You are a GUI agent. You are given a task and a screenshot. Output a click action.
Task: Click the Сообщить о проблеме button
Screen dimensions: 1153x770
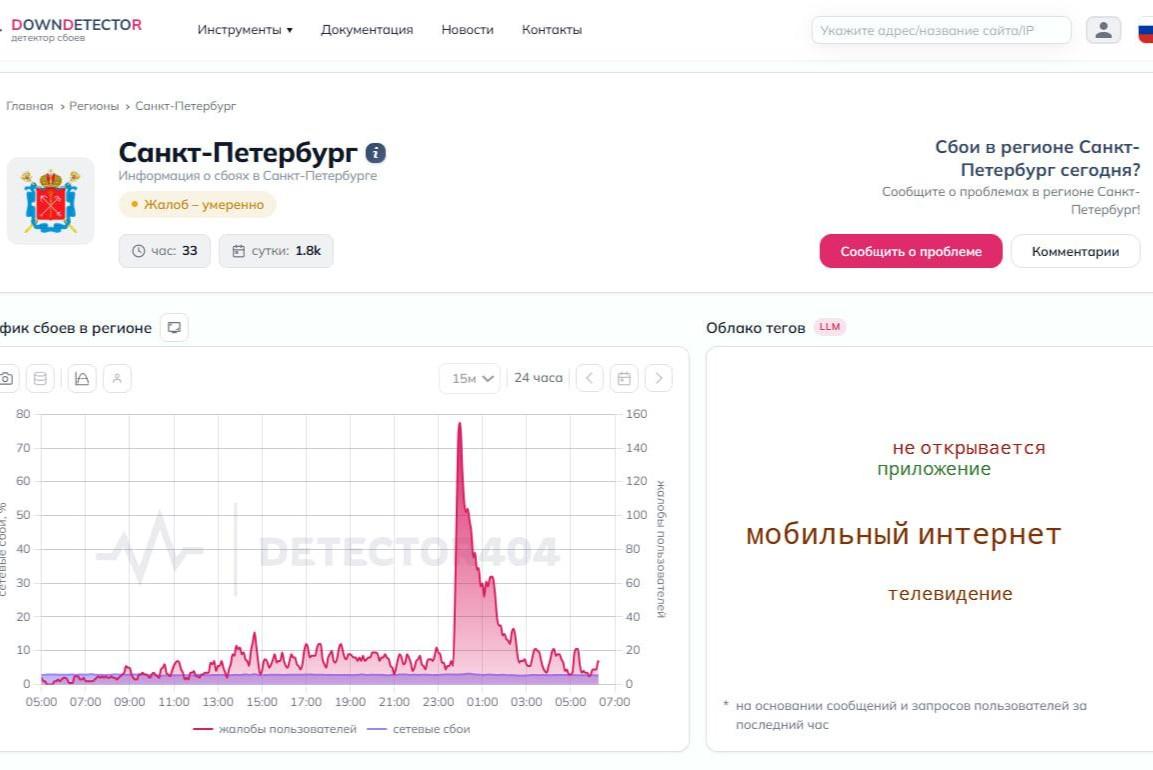[x=911, y=252]
